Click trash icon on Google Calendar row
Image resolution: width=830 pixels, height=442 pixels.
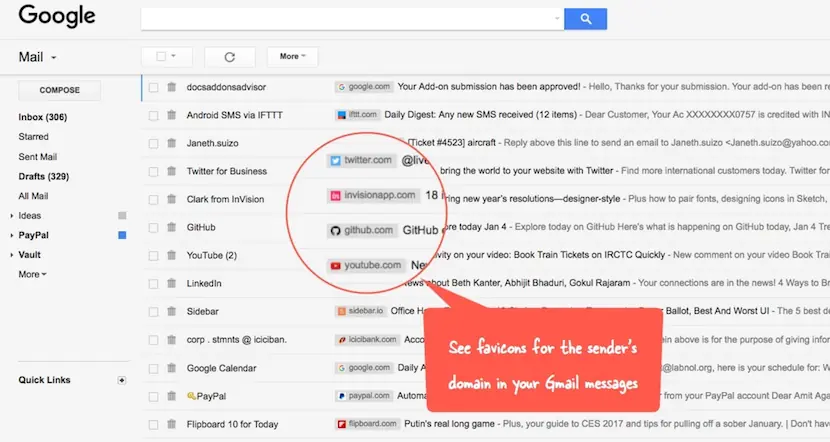pyautogui.click(x=172, y=368)
